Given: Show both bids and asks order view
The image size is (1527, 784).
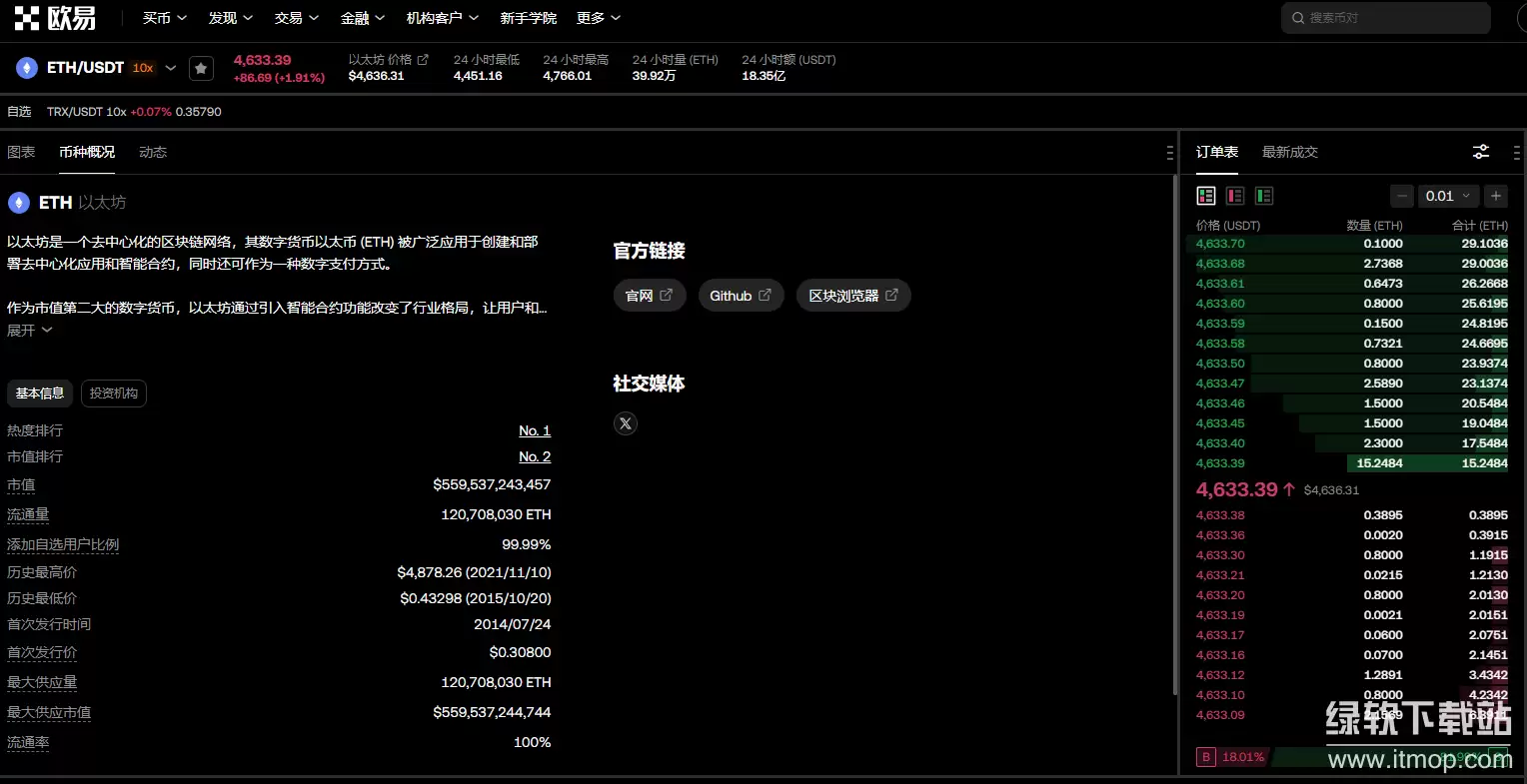Looking at the screenshot, I should pyautogui.click(x=1206, y=196).
